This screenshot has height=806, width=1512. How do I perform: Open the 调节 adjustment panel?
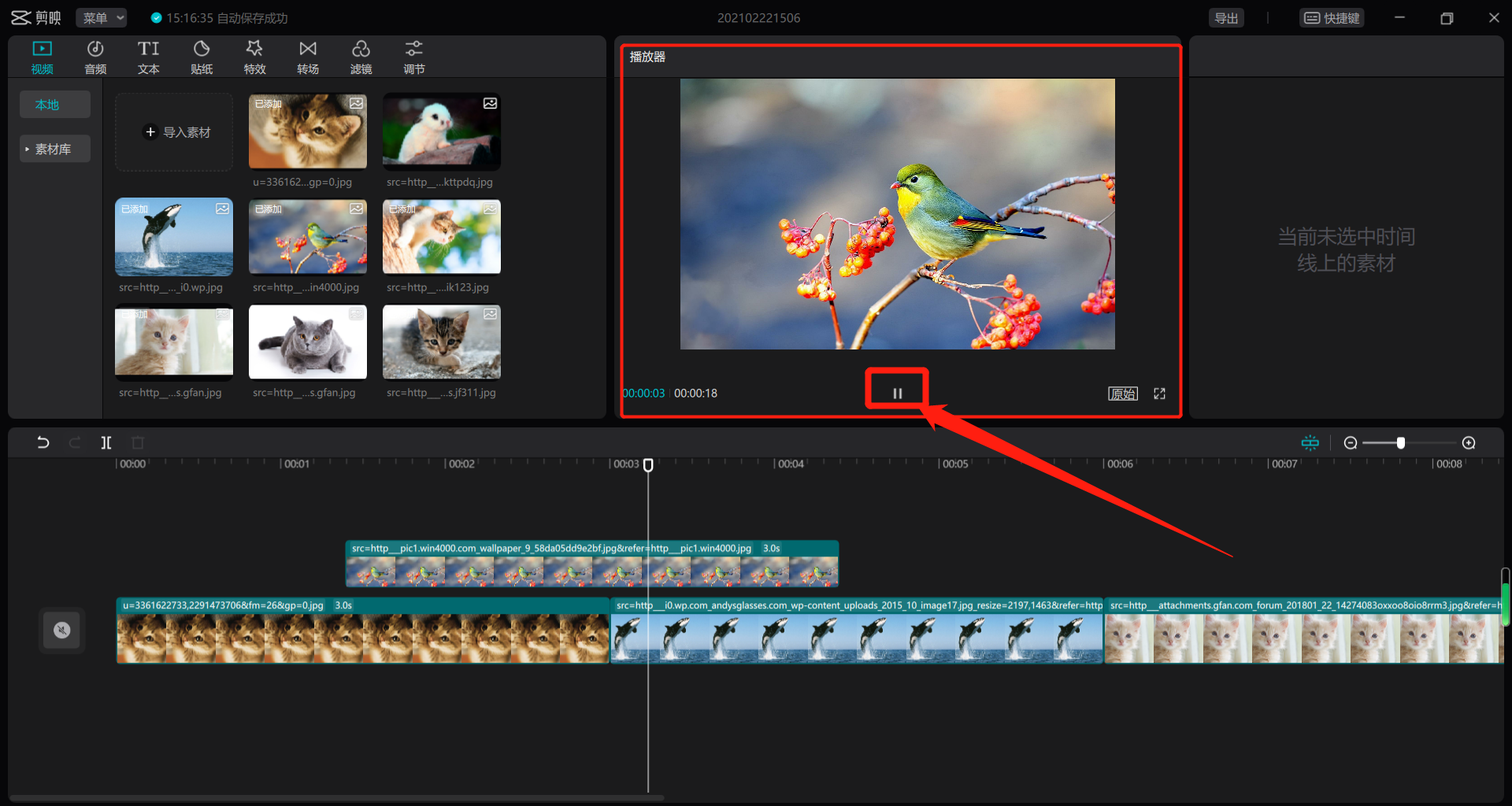pyautogui.click(x=414, y=57)
